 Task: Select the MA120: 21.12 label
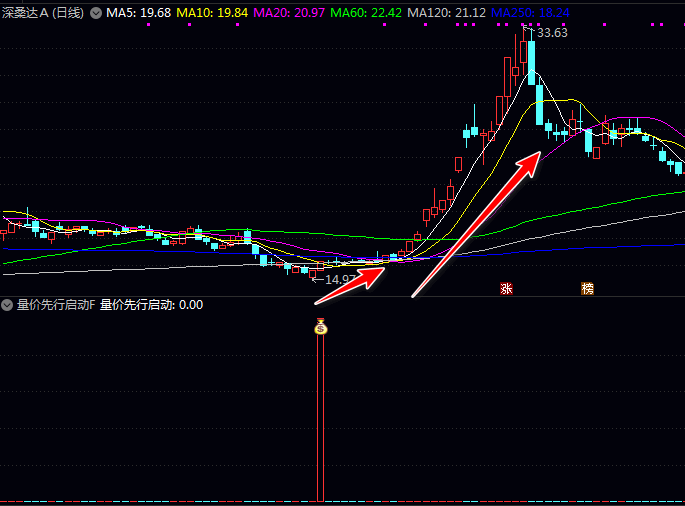tap(446, 13)
